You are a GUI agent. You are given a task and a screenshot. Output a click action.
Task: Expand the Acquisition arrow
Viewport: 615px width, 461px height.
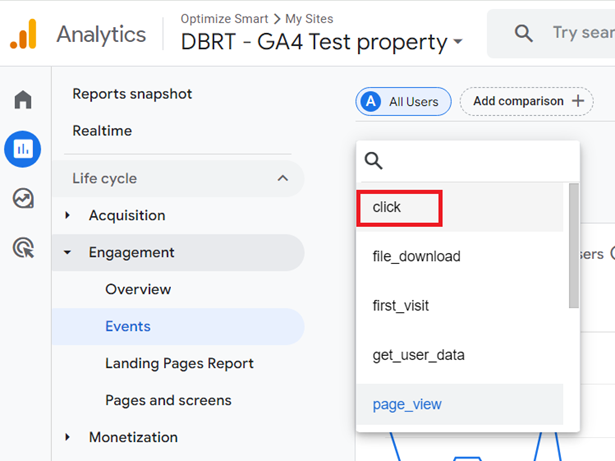tap(67, 215)
